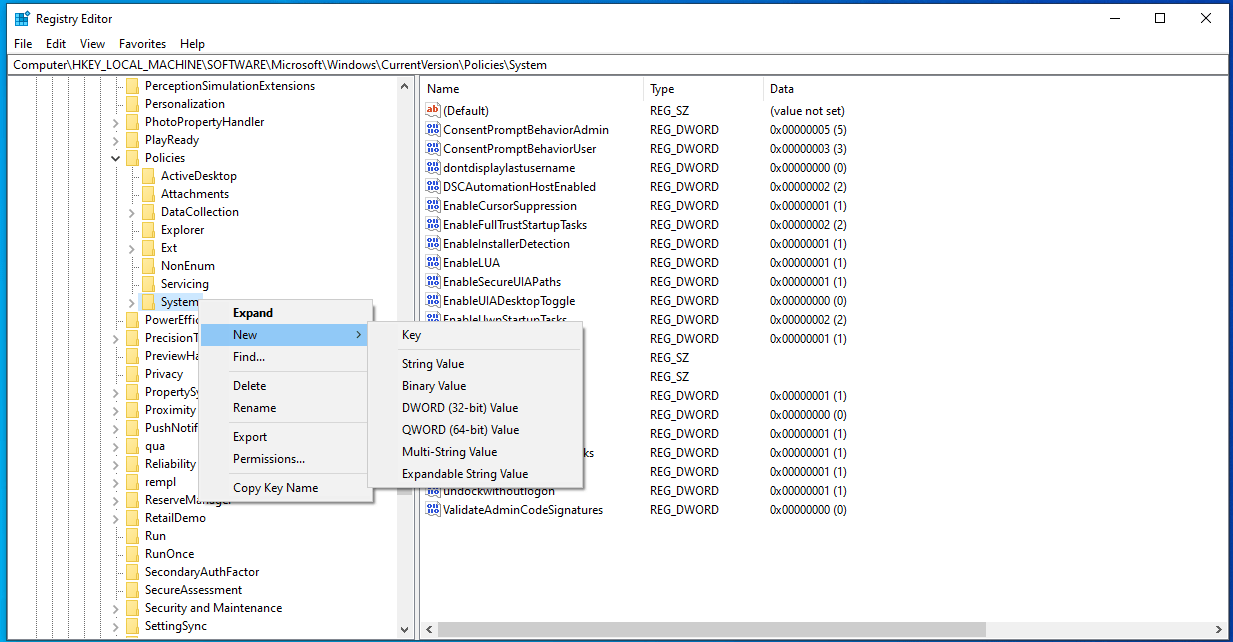Collapse the Policies key
1233x642 pixels.
(116, 158)
